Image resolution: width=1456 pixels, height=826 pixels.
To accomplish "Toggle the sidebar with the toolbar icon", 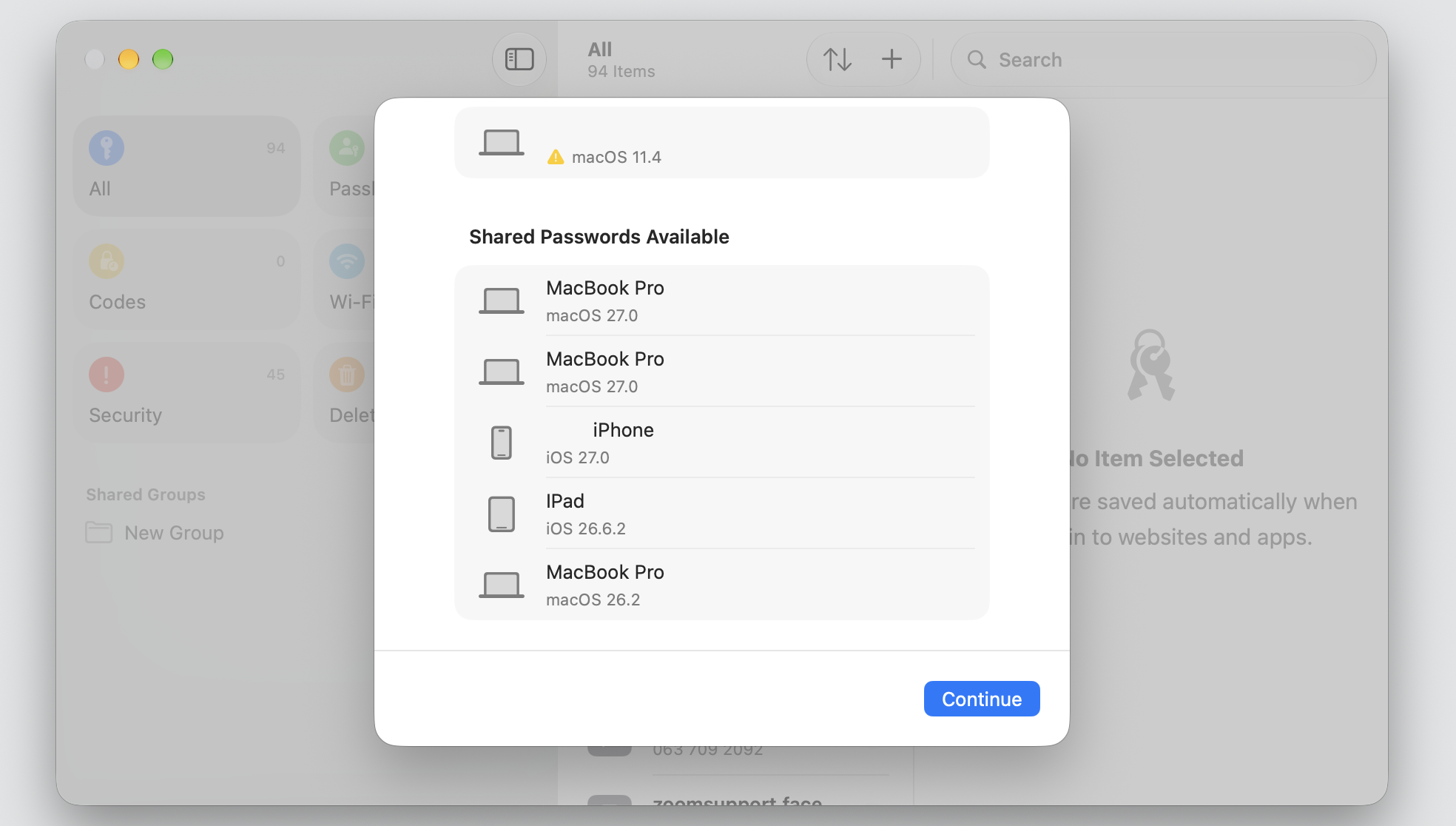I will tap(519, 59).
